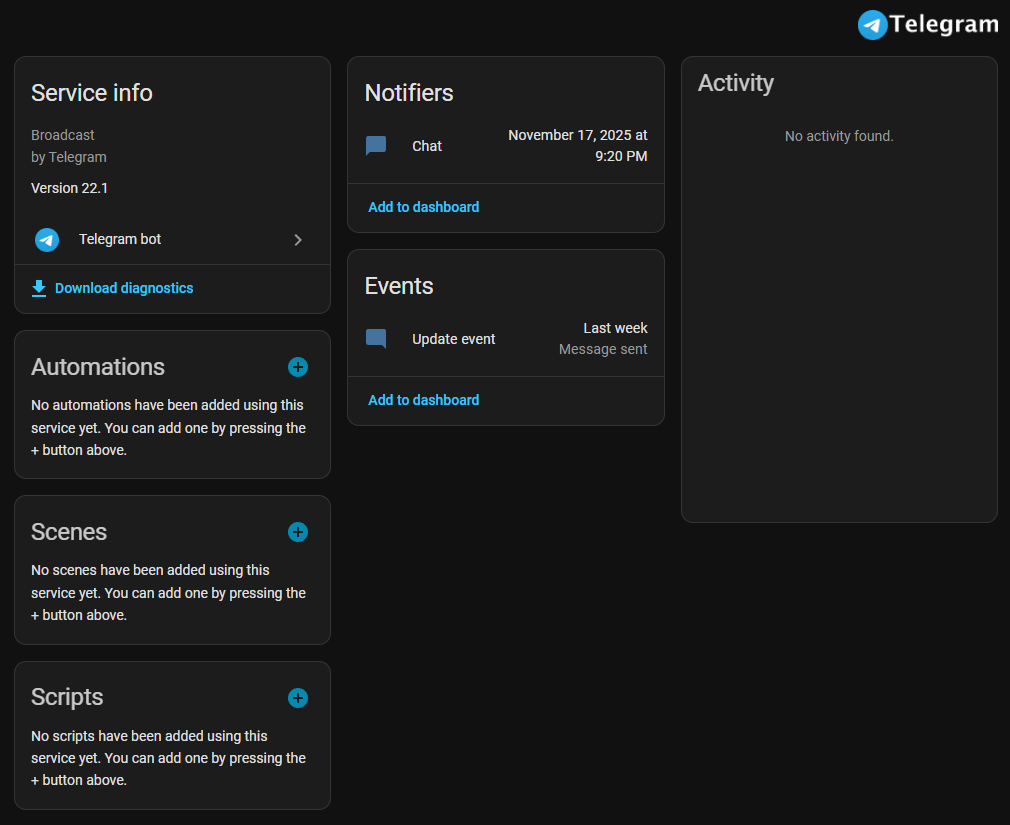Screen dimensions: 1010x825
Task: Click the Telegram brand name text
Action: (944, 25)
